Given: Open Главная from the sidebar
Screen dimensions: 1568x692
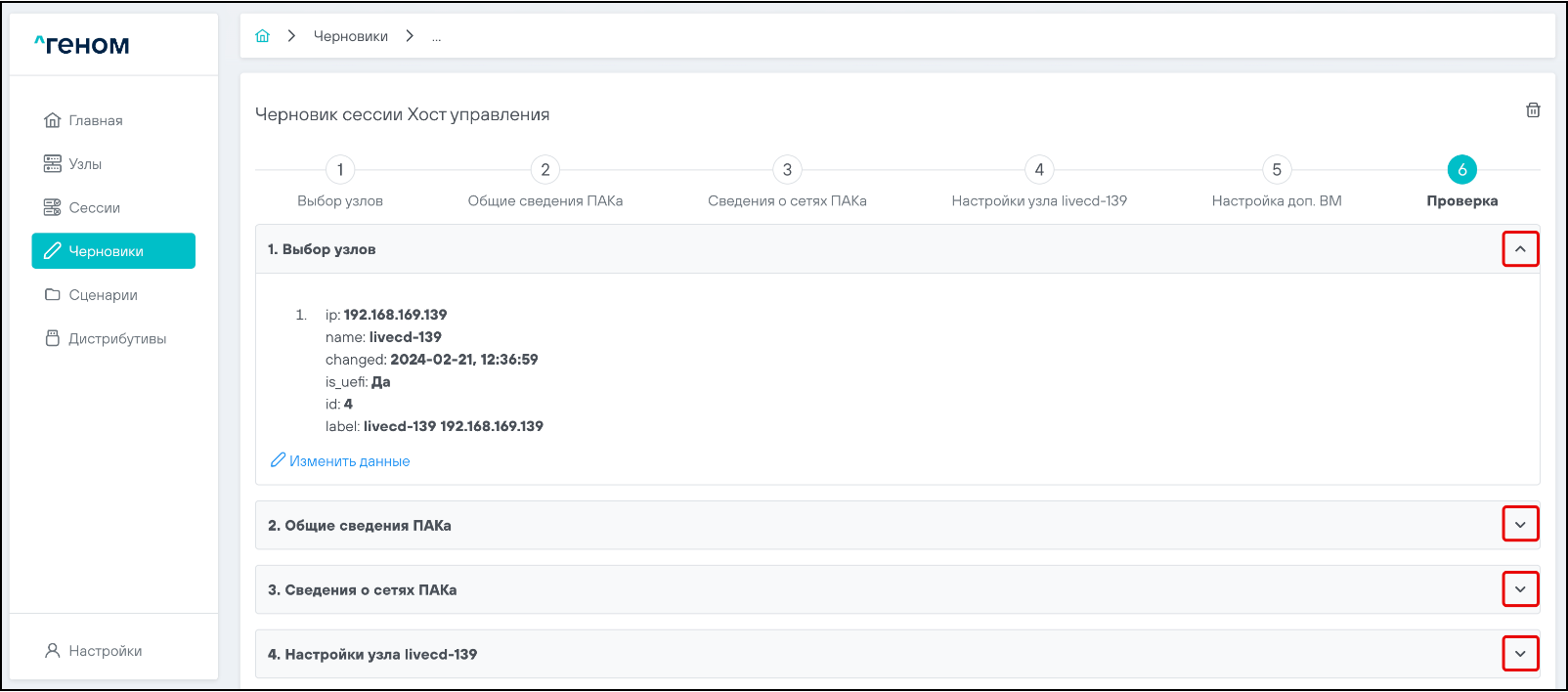Looking at the screenshot, I should (95, 120).
